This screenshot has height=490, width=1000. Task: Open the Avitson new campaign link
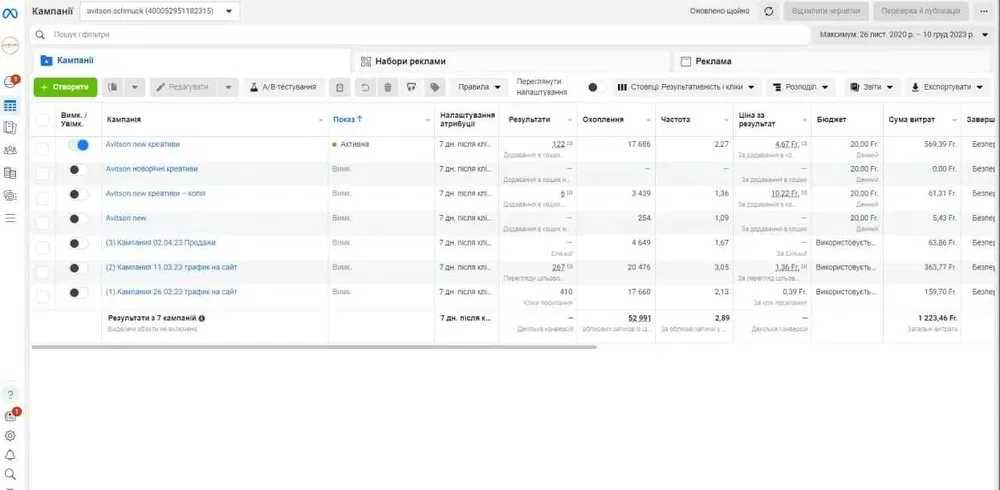(126, 218)
